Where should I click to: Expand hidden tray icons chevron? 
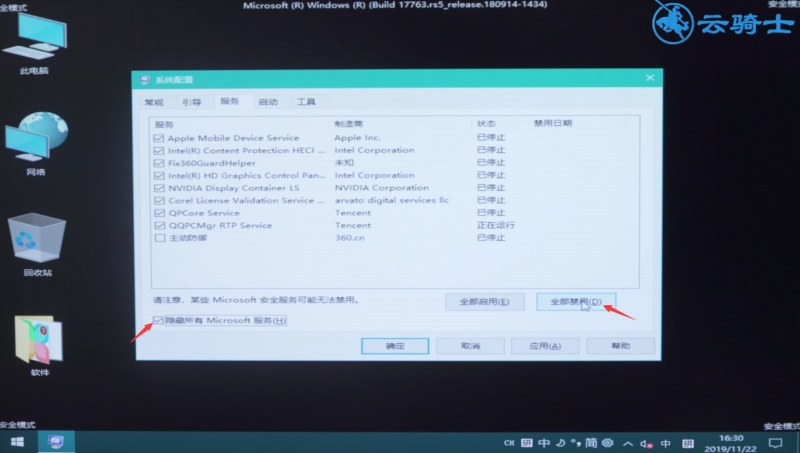[628, 444]
